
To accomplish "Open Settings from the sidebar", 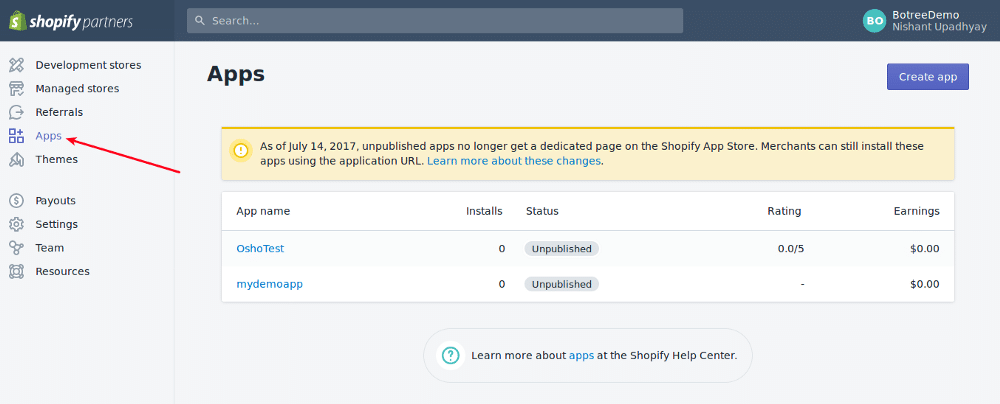I will coord(57,225).
